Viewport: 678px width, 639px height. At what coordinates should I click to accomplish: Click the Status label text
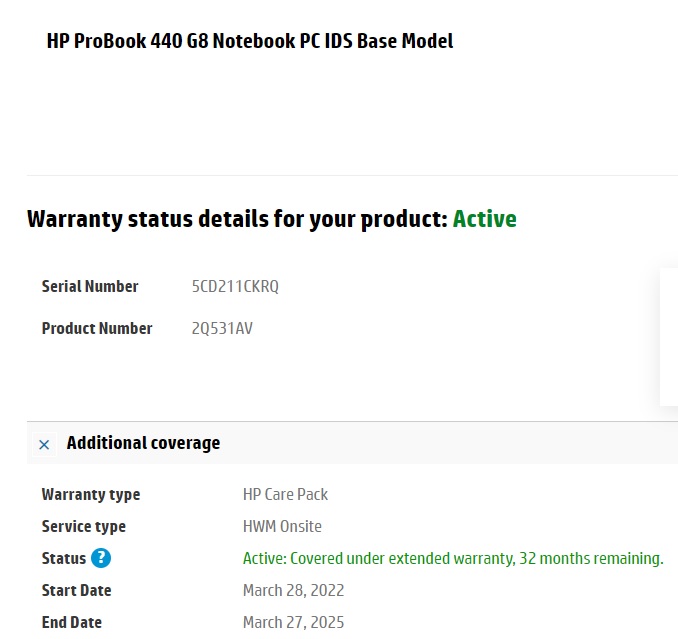click(x=64, y=558)
